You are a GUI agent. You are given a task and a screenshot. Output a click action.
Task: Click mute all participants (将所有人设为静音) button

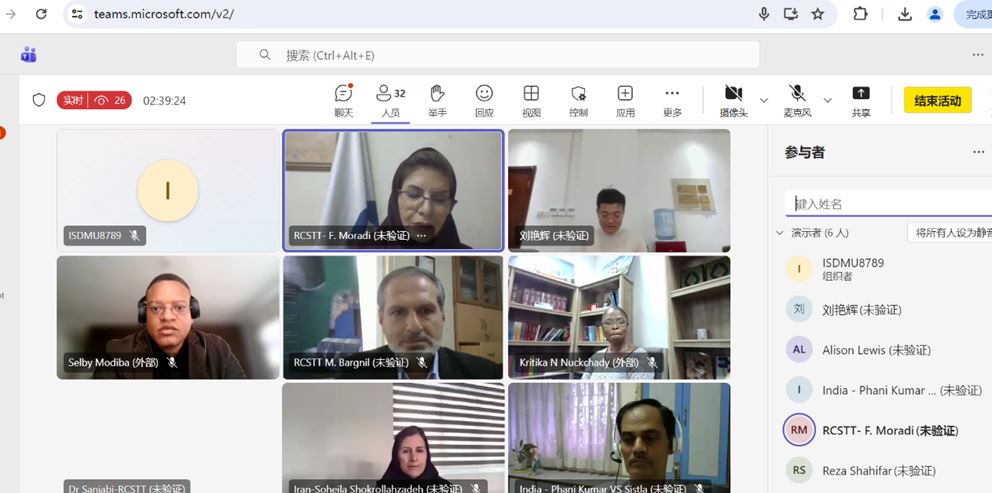pos(950,233)
